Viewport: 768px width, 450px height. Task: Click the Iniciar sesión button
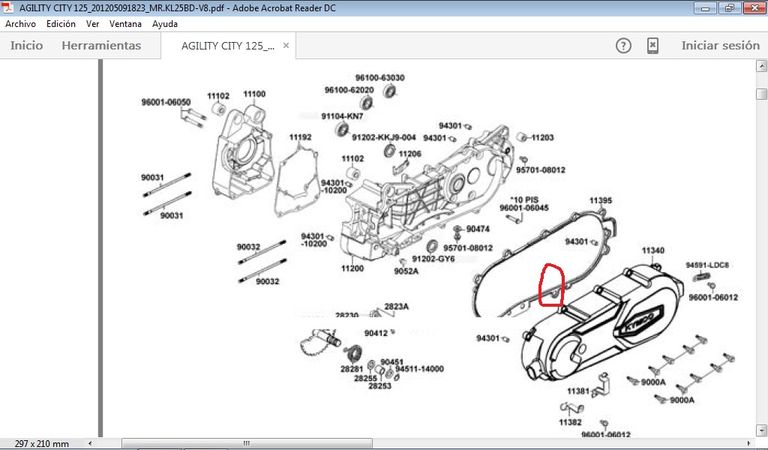coord(720,46)
